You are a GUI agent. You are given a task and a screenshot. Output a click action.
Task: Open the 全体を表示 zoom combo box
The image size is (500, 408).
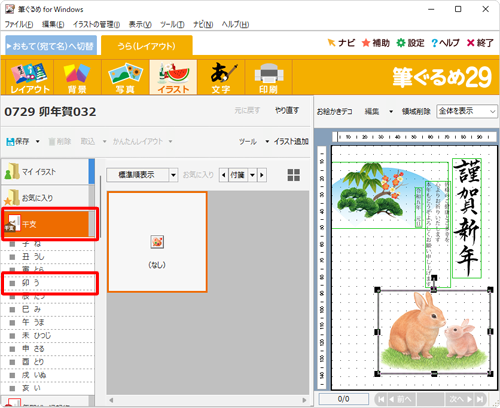point(467,111)
